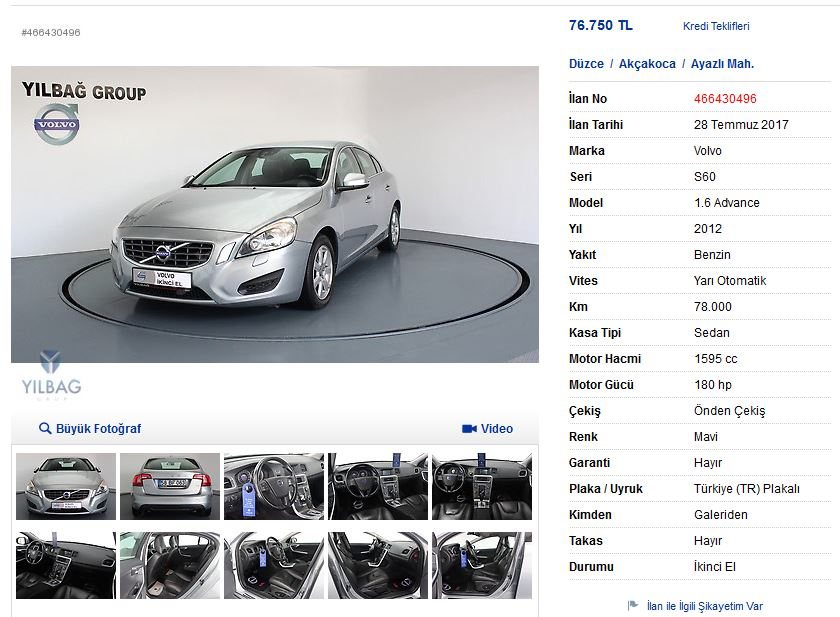Select the last thumbnail in second row
This screenshot has width=840, height=617.
482,565
